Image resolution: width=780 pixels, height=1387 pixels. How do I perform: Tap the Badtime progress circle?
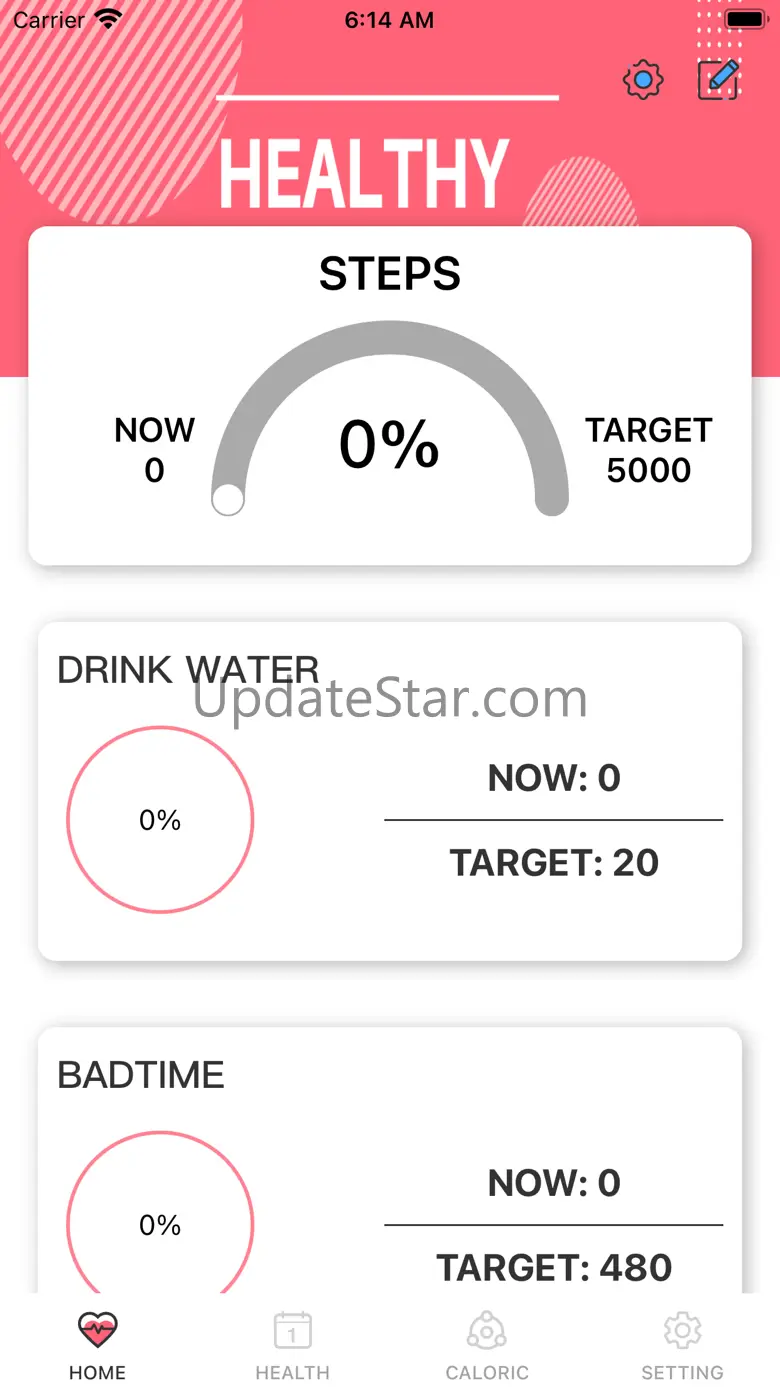(x=160, y=1225)
